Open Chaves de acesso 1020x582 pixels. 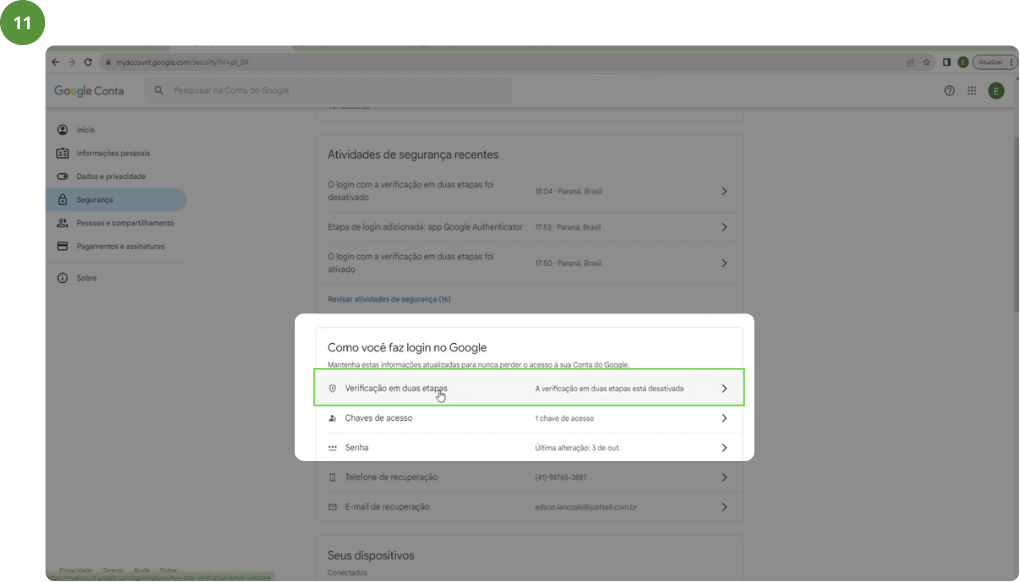[x=529, y=418]
